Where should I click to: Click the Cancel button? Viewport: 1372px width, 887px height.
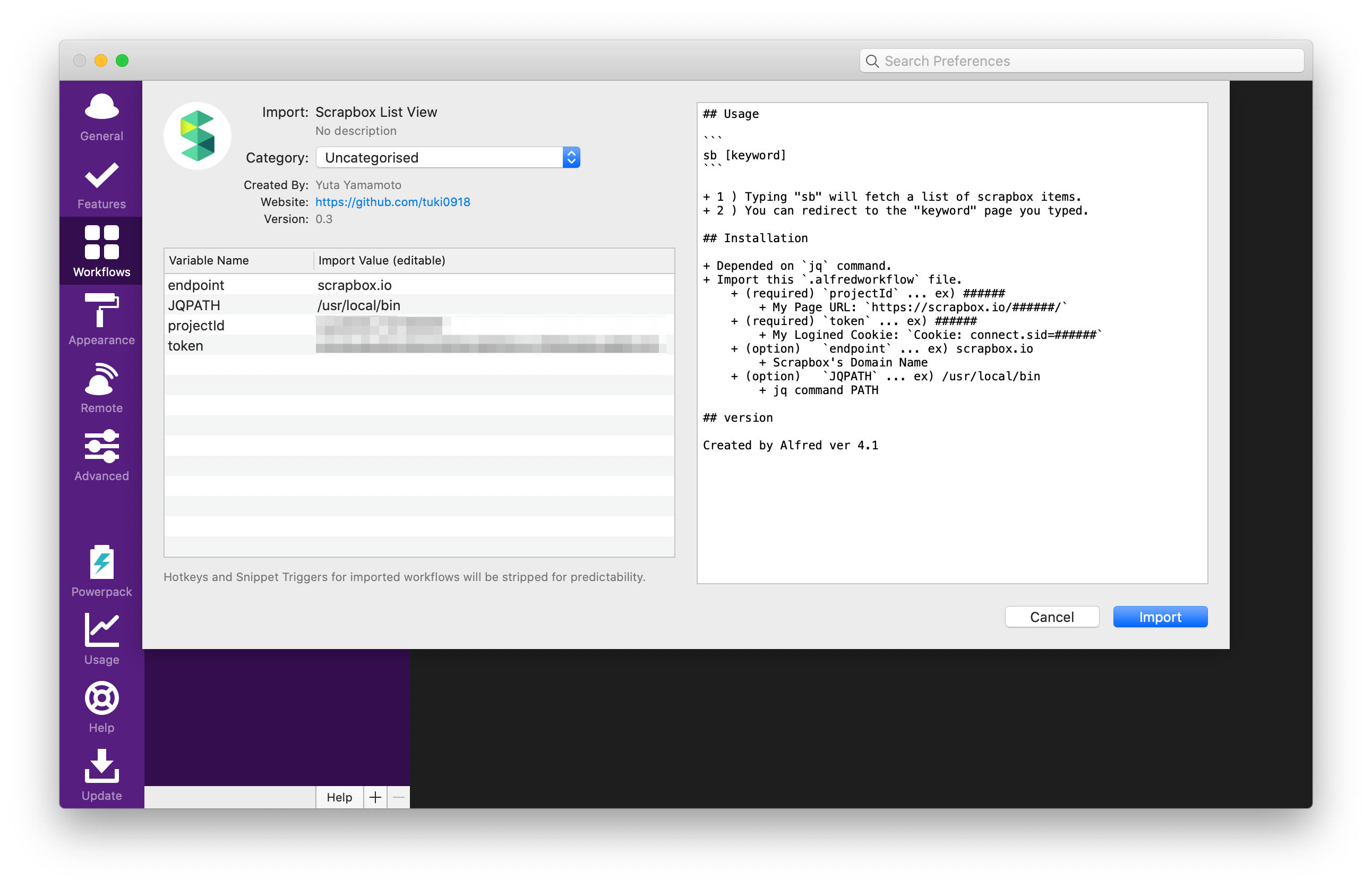click(x=1051, y=617)
